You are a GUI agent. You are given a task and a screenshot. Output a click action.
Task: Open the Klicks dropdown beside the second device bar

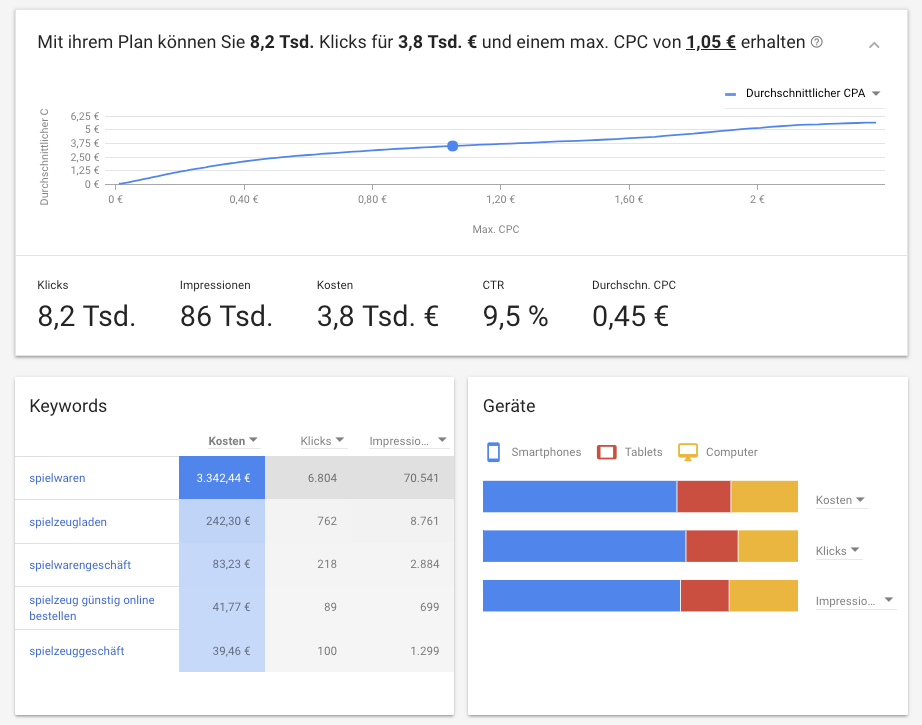point(839,551)
